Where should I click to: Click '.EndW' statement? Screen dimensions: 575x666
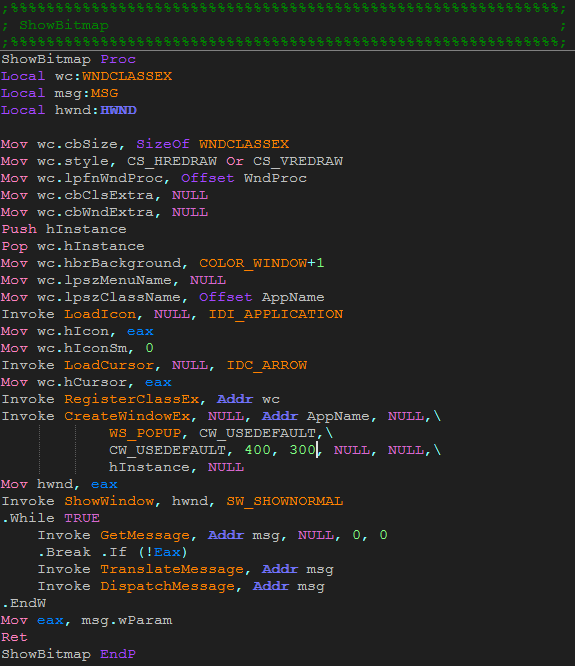[x=24, y=603]
